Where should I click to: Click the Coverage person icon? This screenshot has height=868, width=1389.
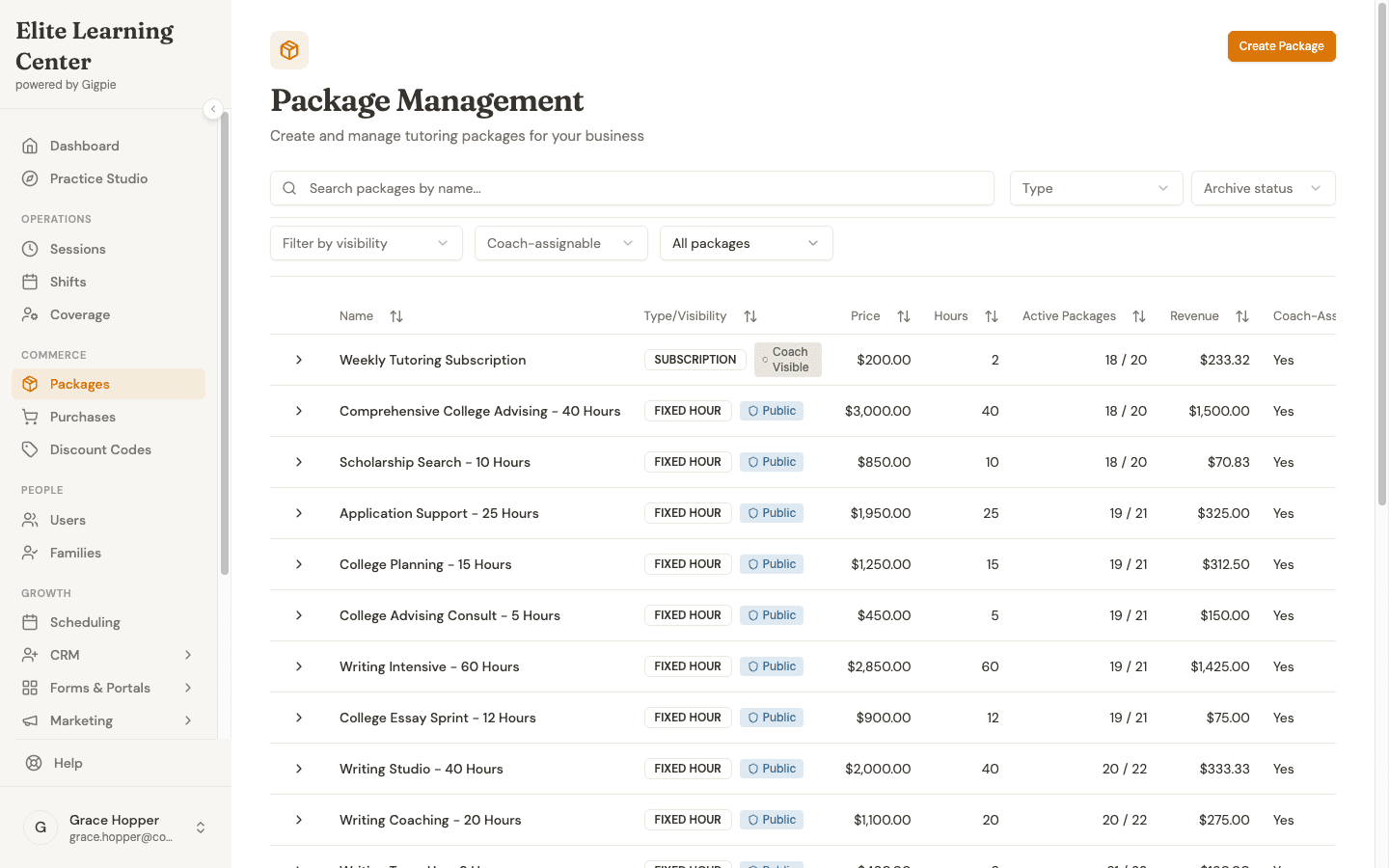(30, 314)
